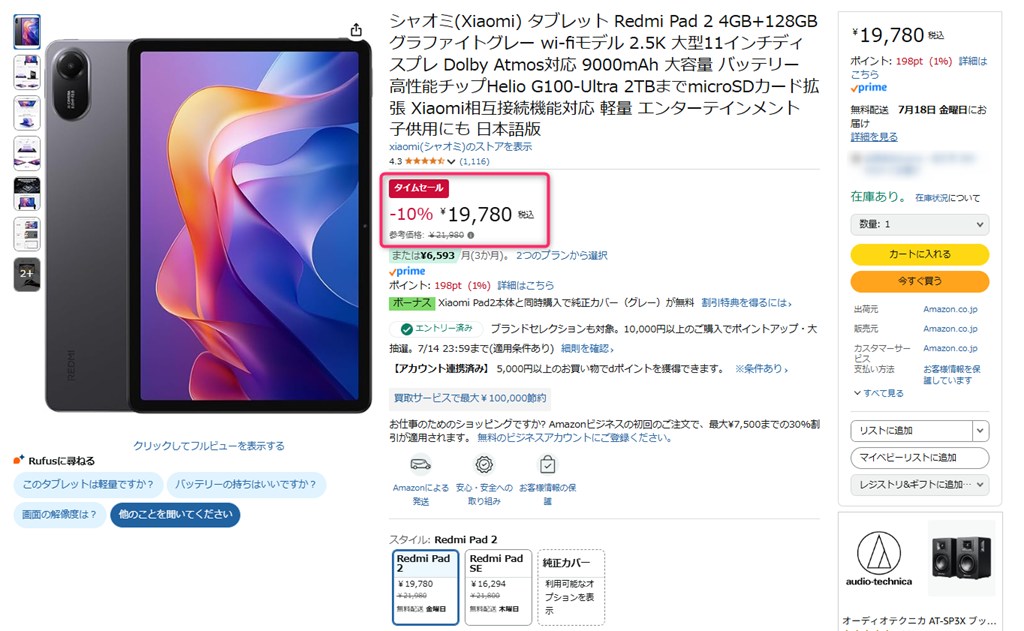Screen dimensions: 1024x631
Task: Open the star rating chevron popup
Action: coord(451,161)
